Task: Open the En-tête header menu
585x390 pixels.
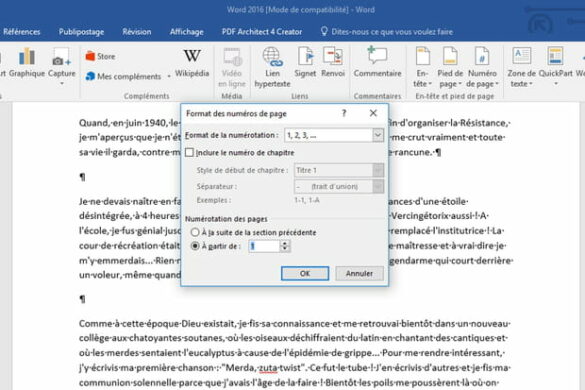Action: click(422, 68)
